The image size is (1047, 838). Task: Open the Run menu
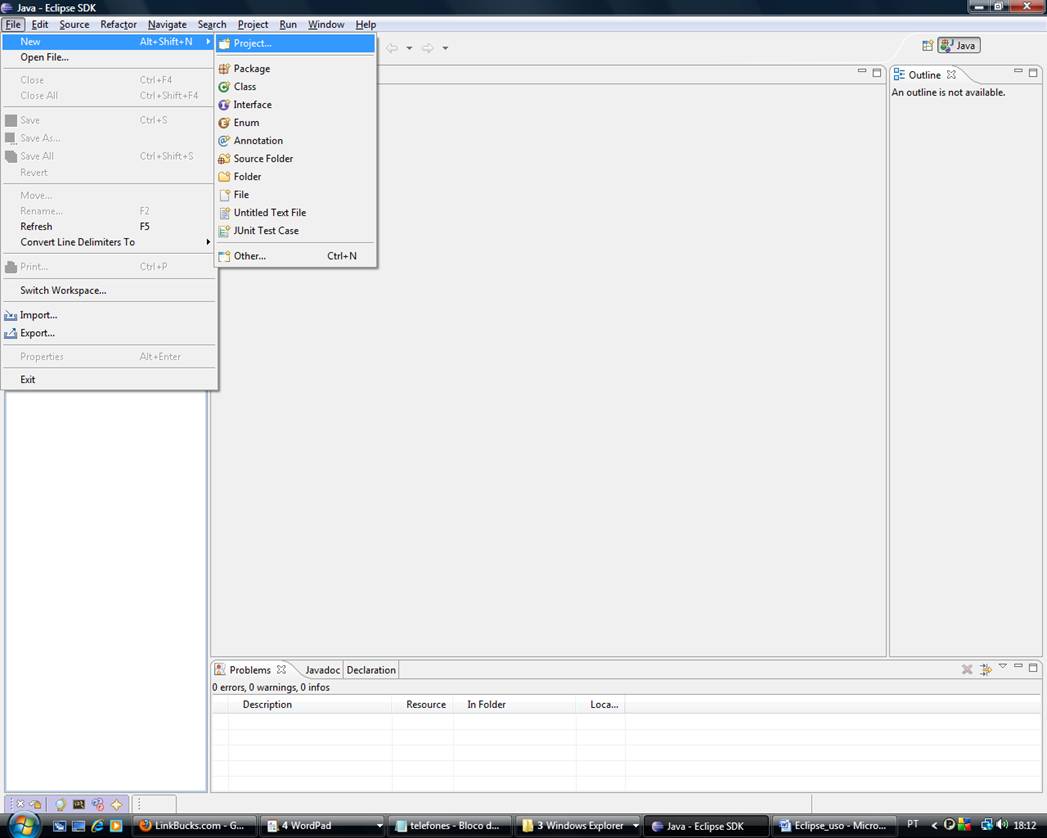(x=288, y=25)
